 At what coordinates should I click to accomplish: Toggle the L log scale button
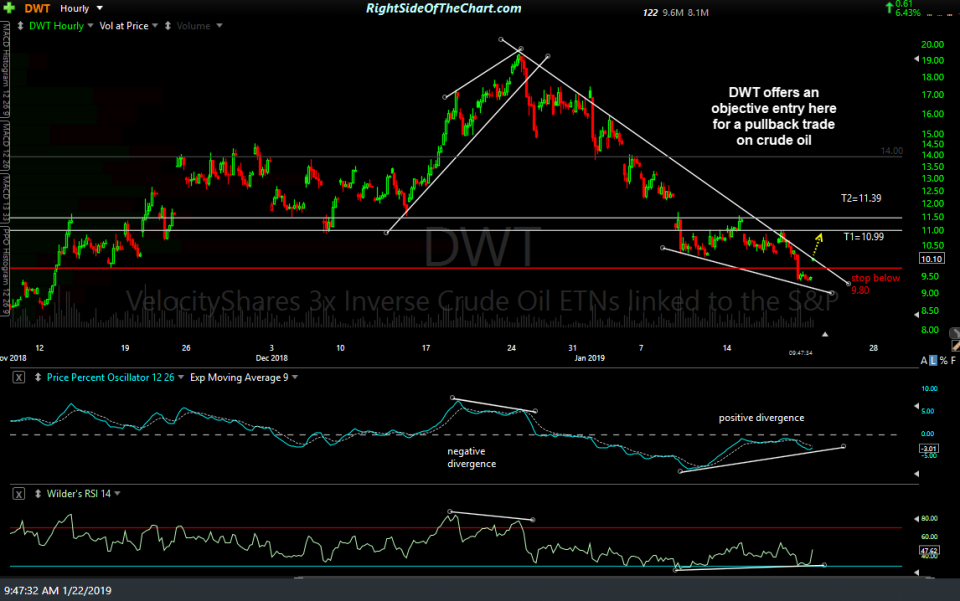pyautogui.click(x=932, y=359)
